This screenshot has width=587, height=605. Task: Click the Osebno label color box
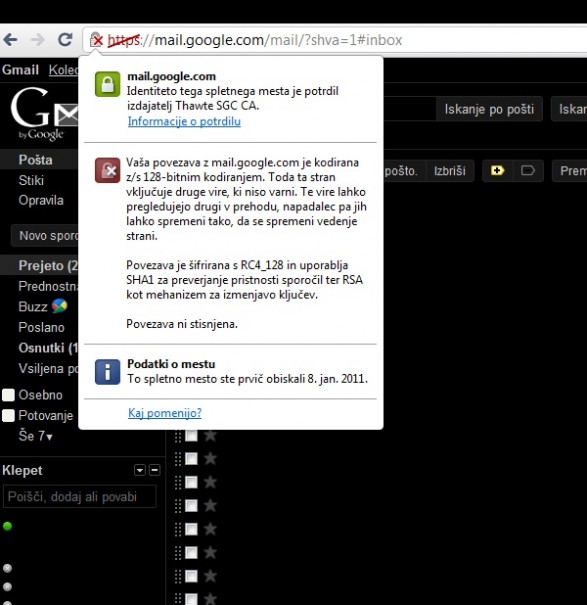[x=8, y=395]
